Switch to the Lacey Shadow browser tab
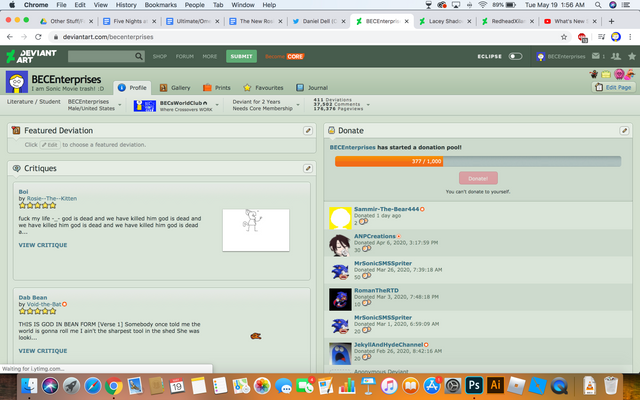Viewport: 640px width, 400px height. click(x=445, y=21)
